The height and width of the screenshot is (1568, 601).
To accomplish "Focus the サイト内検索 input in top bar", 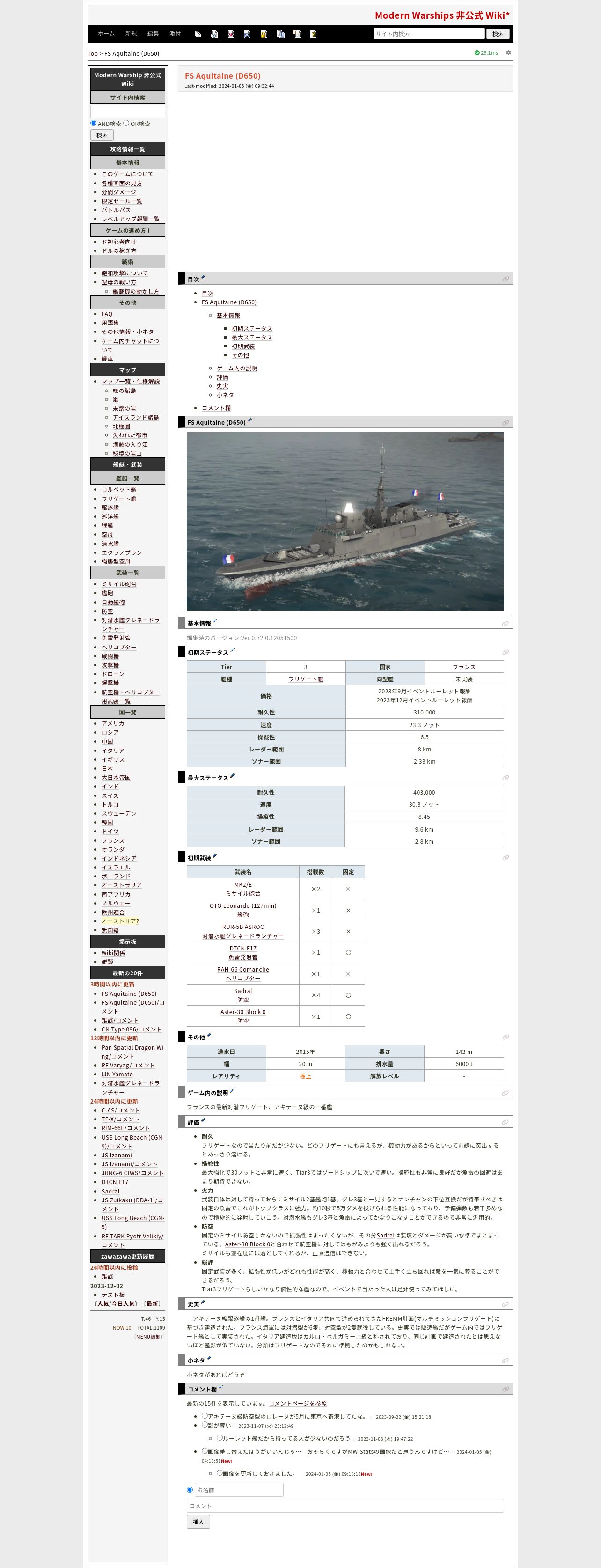I will pyautogui.click(x=429, y=34).
